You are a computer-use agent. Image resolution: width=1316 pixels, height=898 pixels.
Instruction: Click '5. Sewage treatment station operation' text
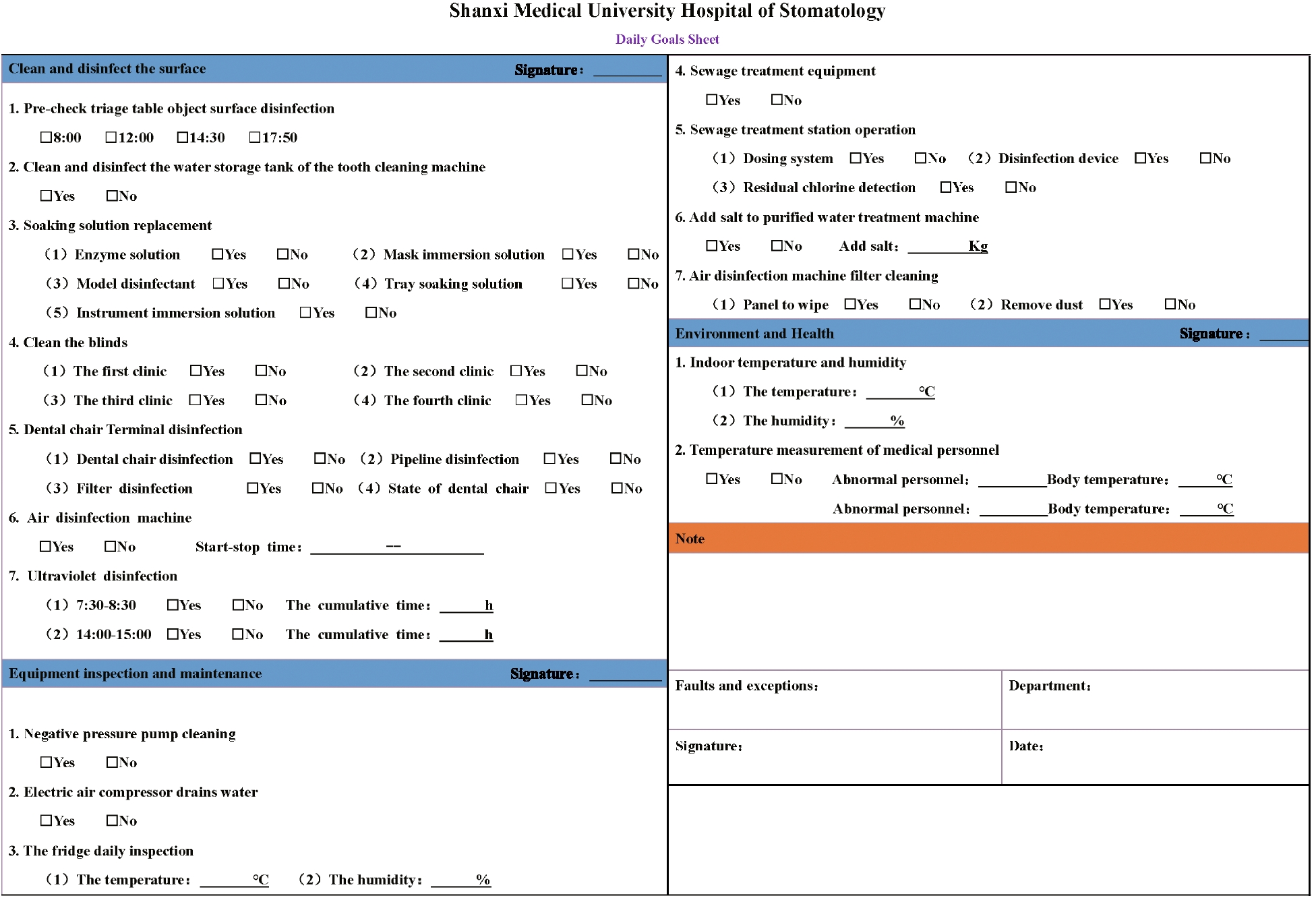796,129
